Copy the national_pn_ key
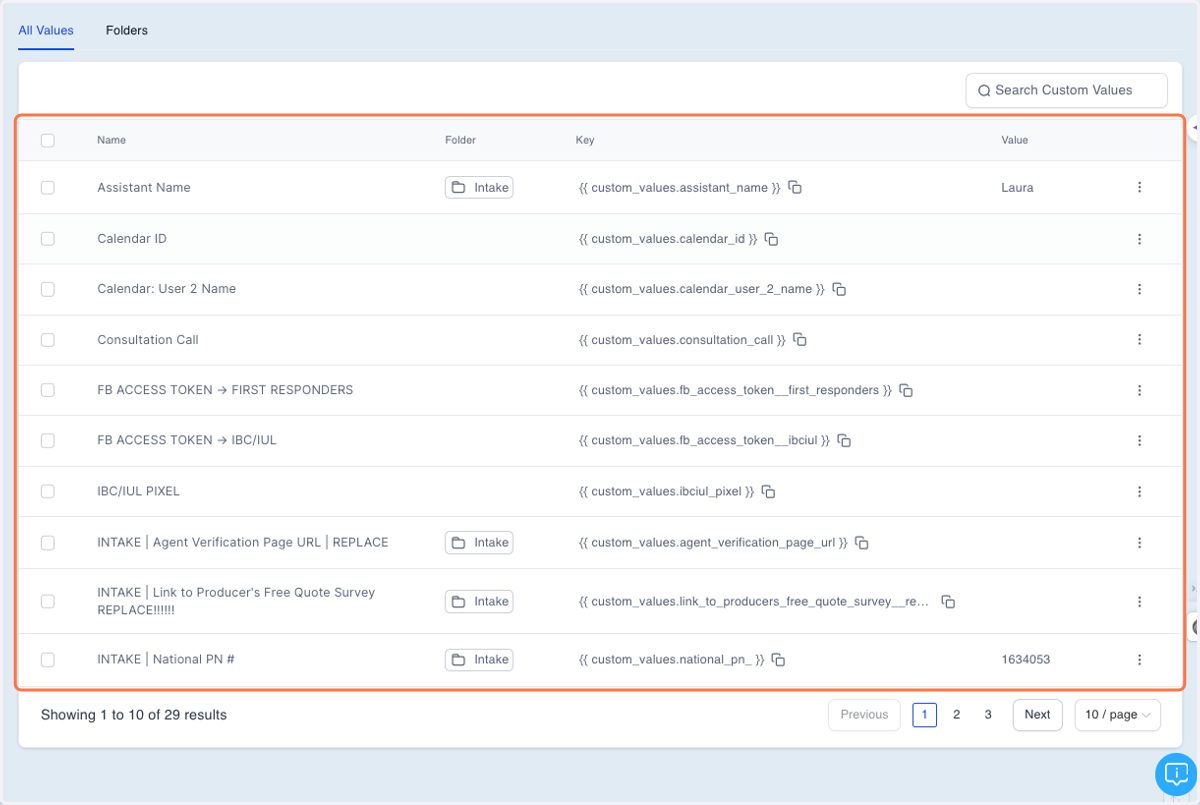 (x=778, y=660)
